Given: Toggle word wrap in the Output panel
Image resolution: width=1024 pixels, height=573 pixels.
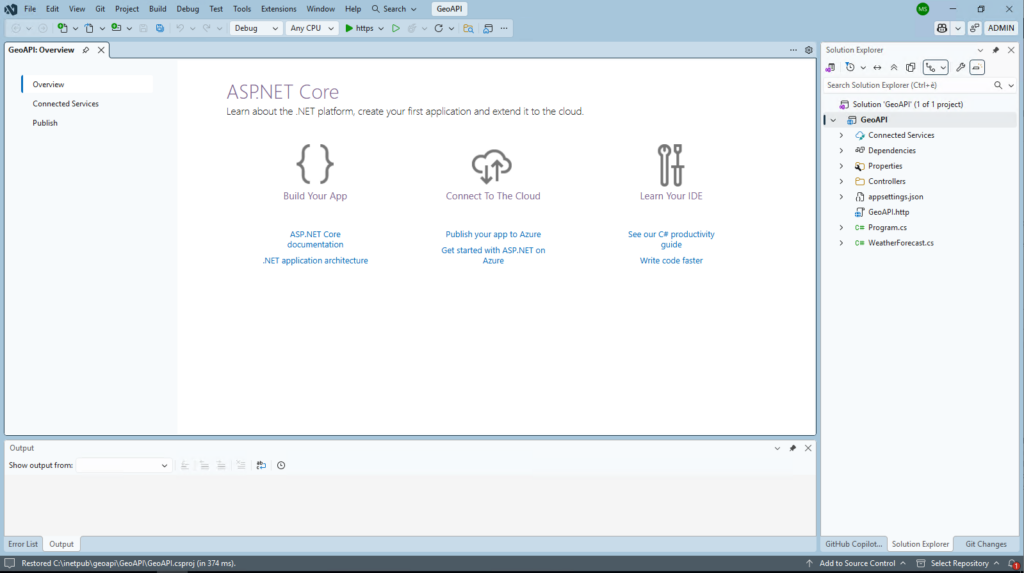Looking at the screenshot, I should [261, 465].
